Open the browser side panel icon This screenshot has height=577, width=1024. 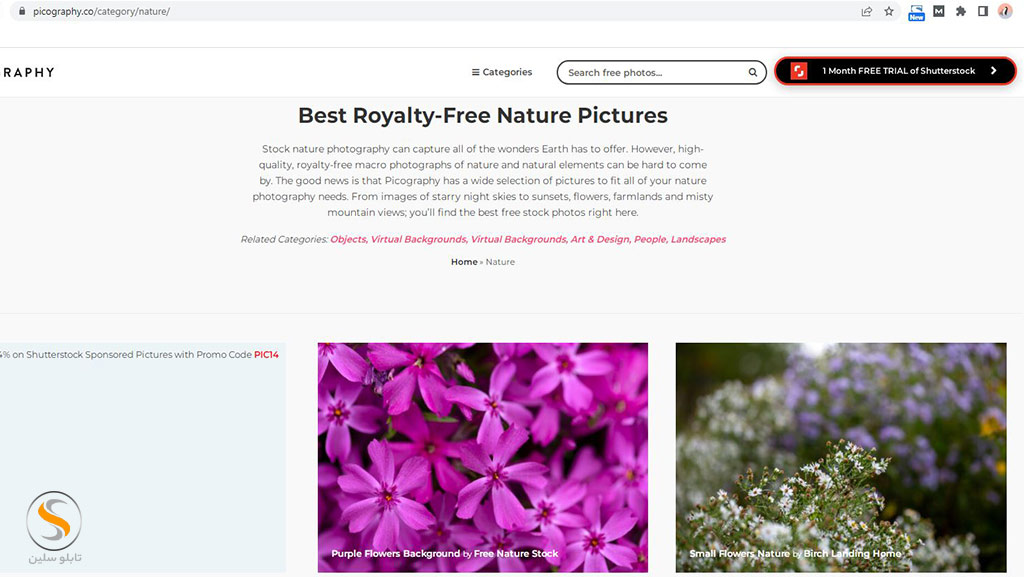coord(983,12)
